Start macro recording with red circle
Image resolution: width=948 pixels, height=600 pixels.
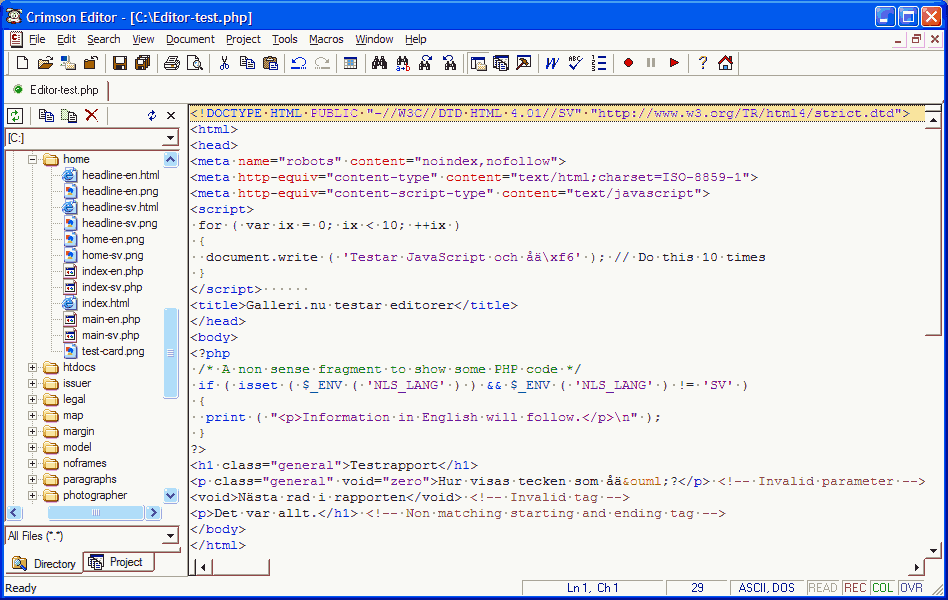click(x=628, y=63)
